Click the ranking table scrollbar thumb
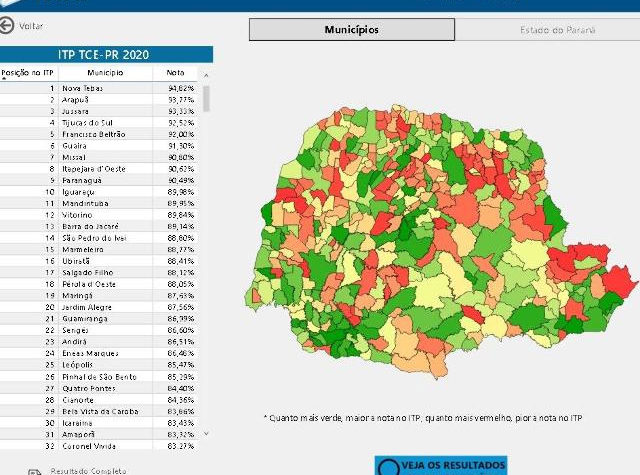640x475 pixels. 207,98
